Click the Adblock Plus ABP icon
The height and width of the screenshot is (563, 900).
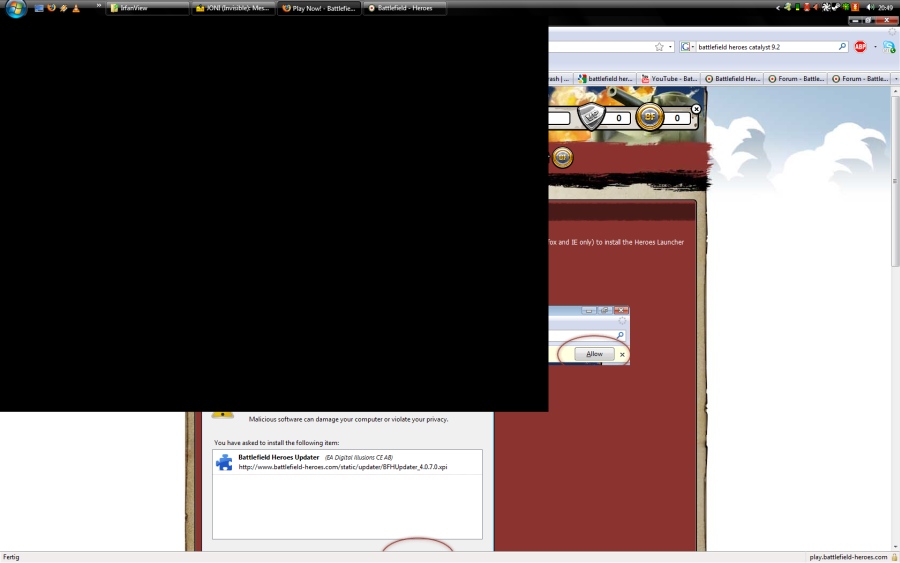[860, 47]
